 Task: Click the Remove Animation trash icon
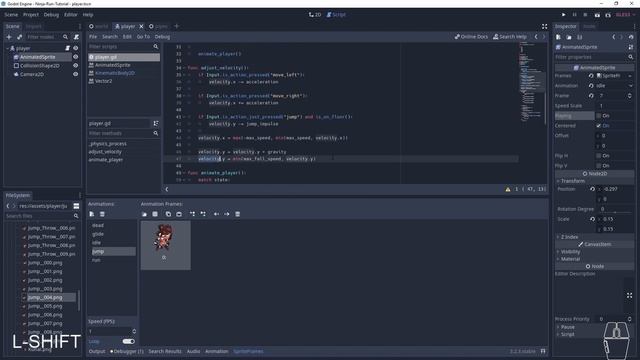pos(102,214)
